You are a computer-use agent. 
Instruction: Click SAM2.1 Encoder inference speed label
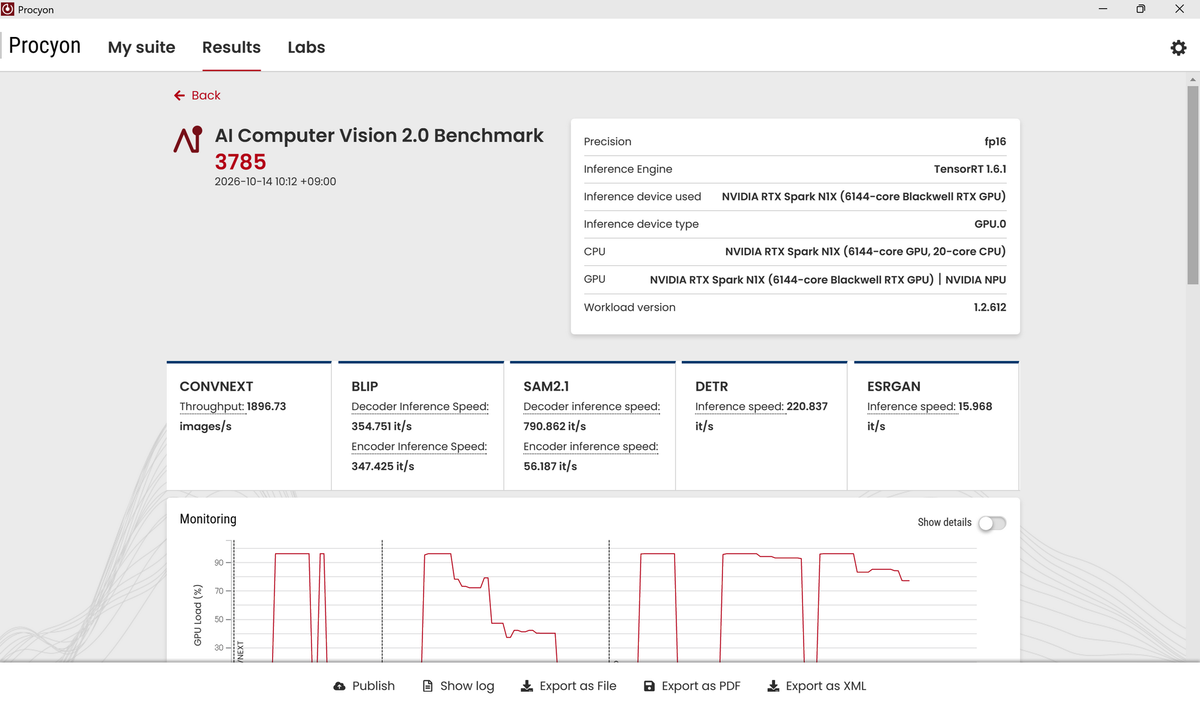point(591,447)
